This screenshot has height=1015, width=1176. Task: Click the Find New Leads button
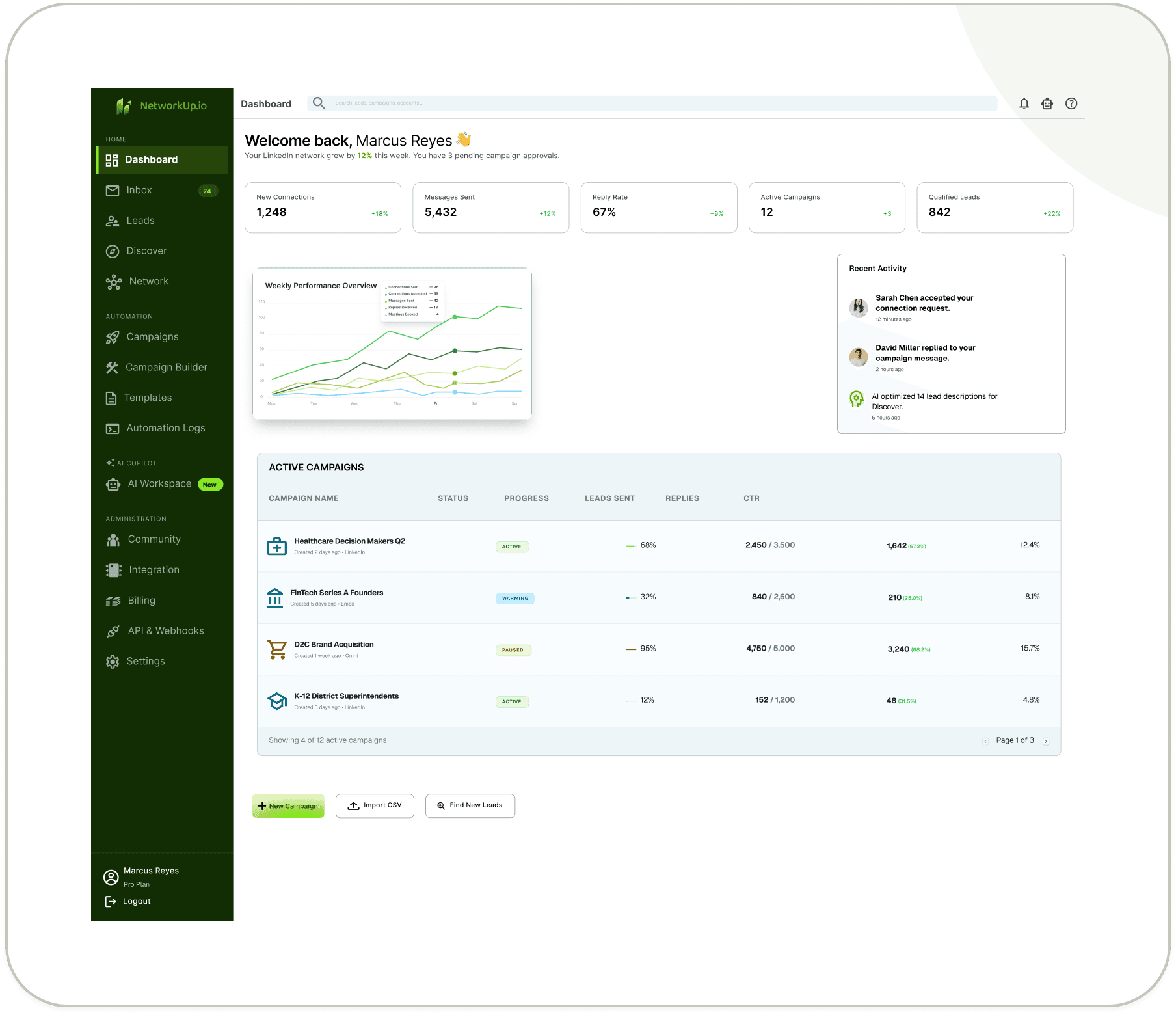coord(470,805)
